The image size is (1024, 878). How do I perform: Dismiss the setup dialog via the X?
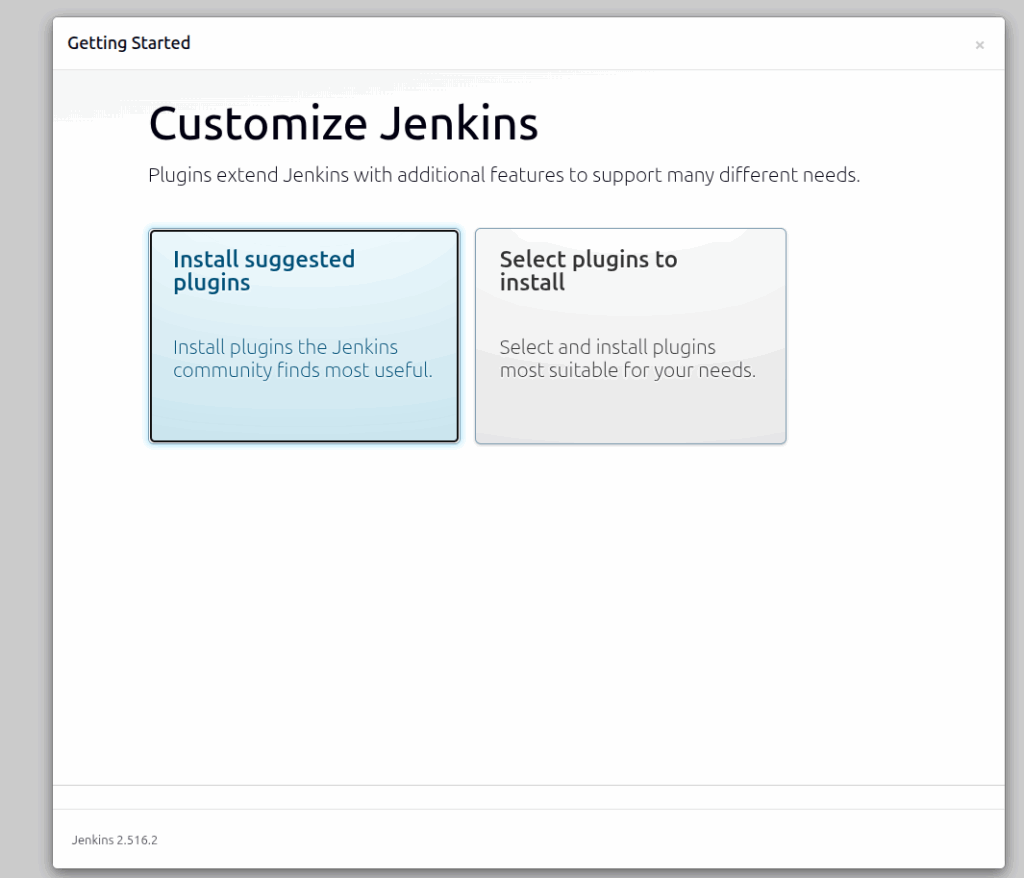pos(980,45)
